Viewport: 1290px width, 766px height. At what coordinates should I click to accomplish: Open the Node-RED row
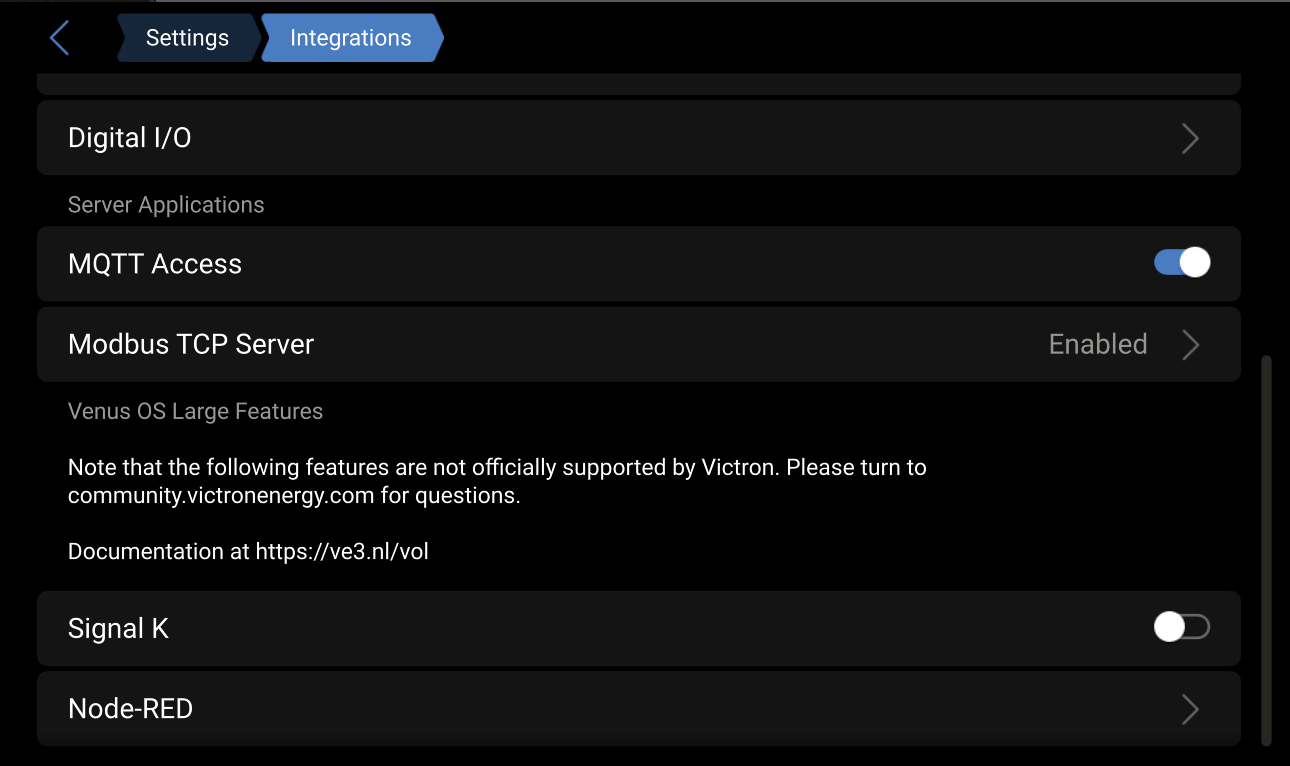(600, 709)
